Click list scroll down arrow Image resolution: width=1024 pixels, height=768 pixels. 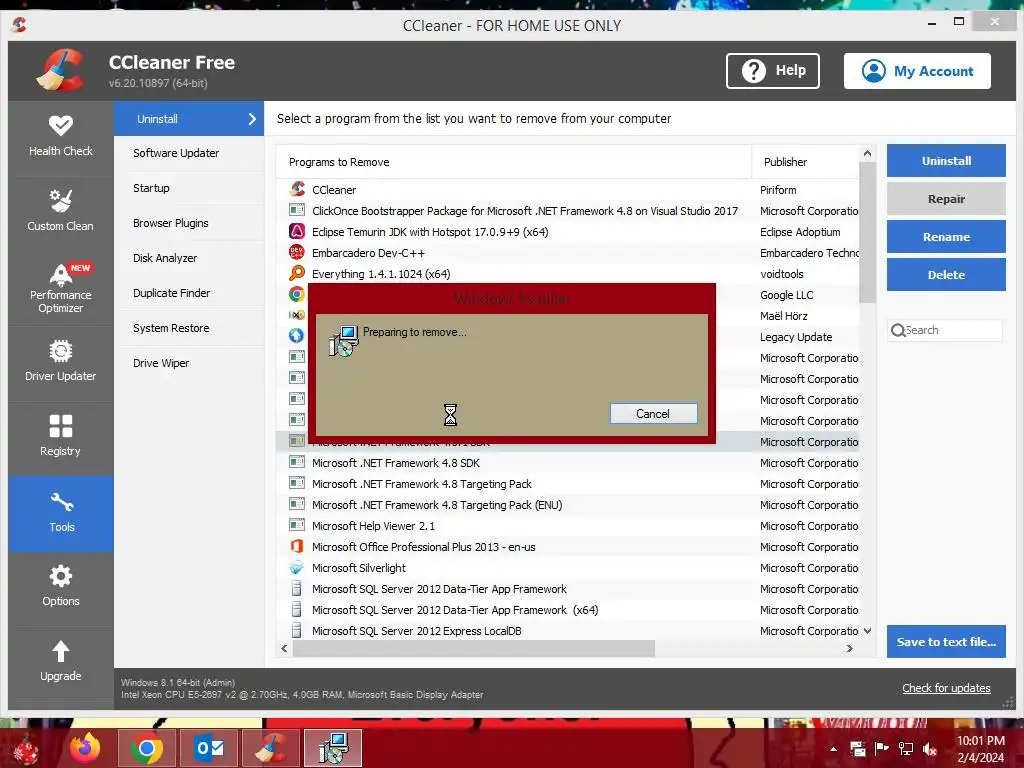pyautogui.click(x=867, y=631)
